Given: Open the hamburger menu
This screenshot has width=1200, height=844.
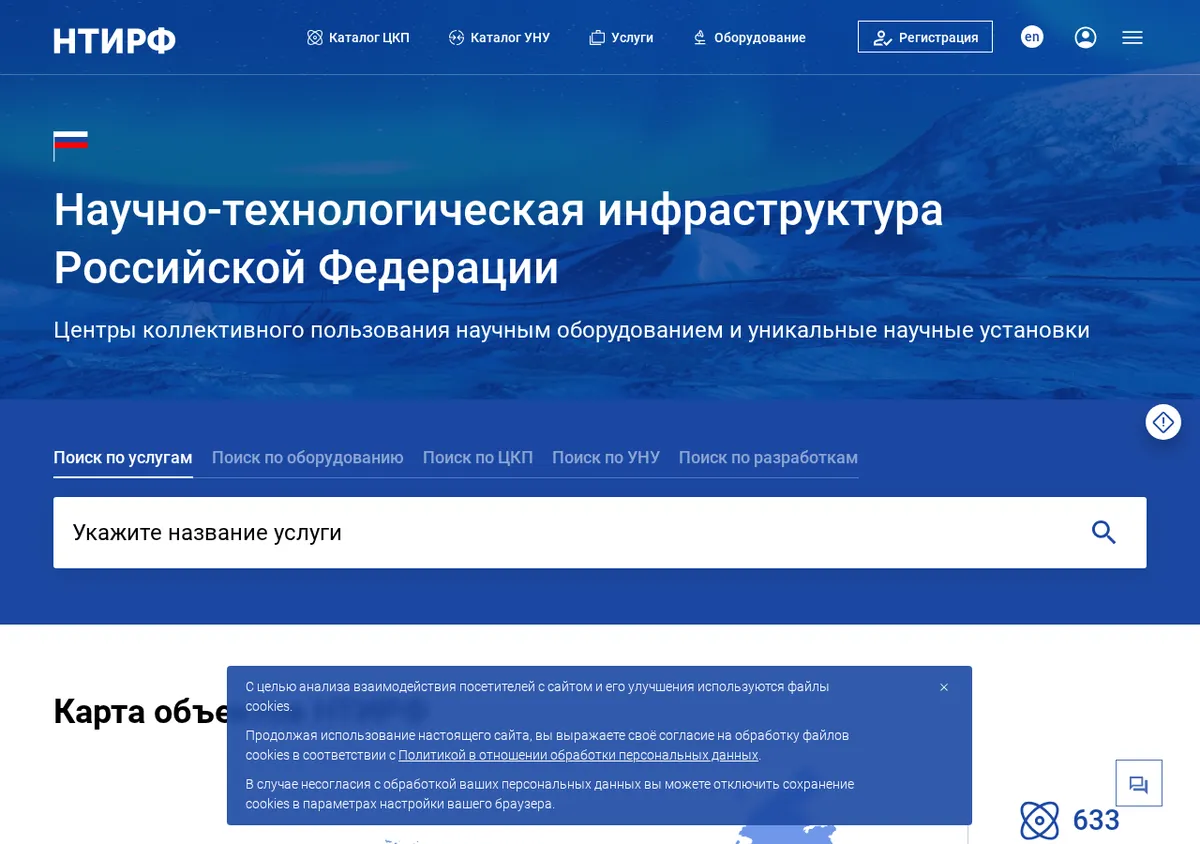Looking at the screenshot, I should click(1132, 37).
